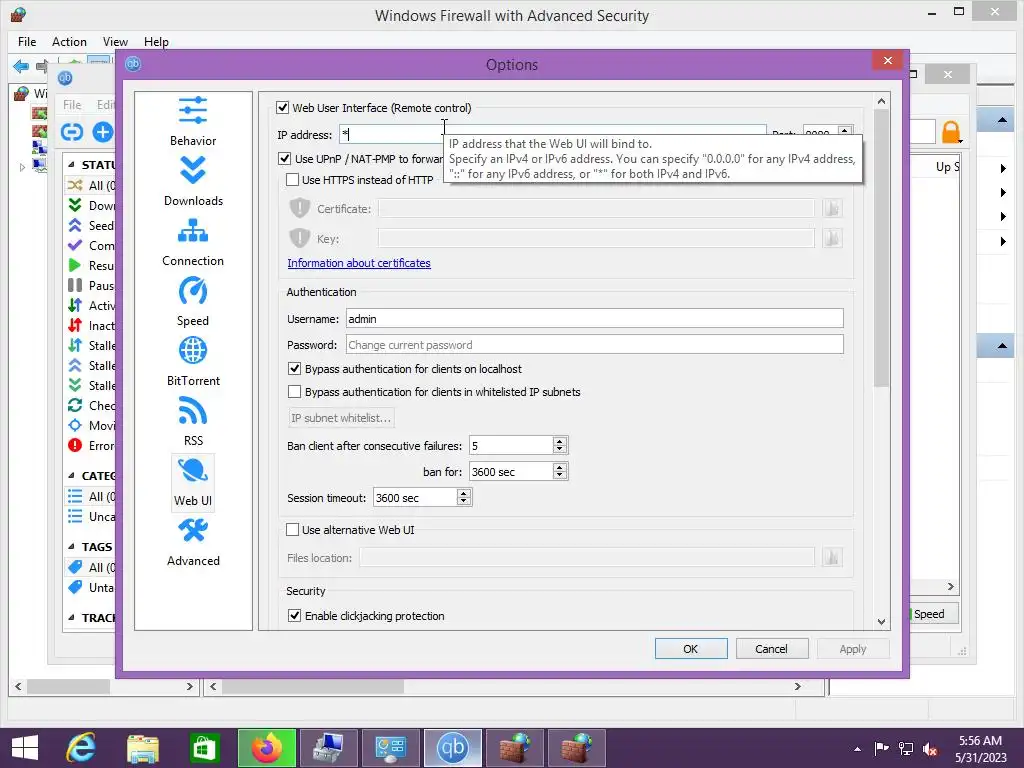Toggle Bypass authentication for clients on localhost
Image resolution: width=1024 pixels, height=768 pixels.
[x=295, y=369]
